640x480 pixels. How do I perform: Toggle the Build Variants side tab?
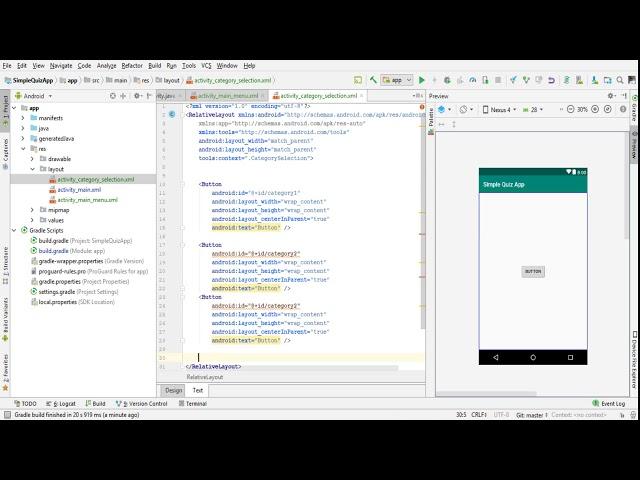[5, 320]
